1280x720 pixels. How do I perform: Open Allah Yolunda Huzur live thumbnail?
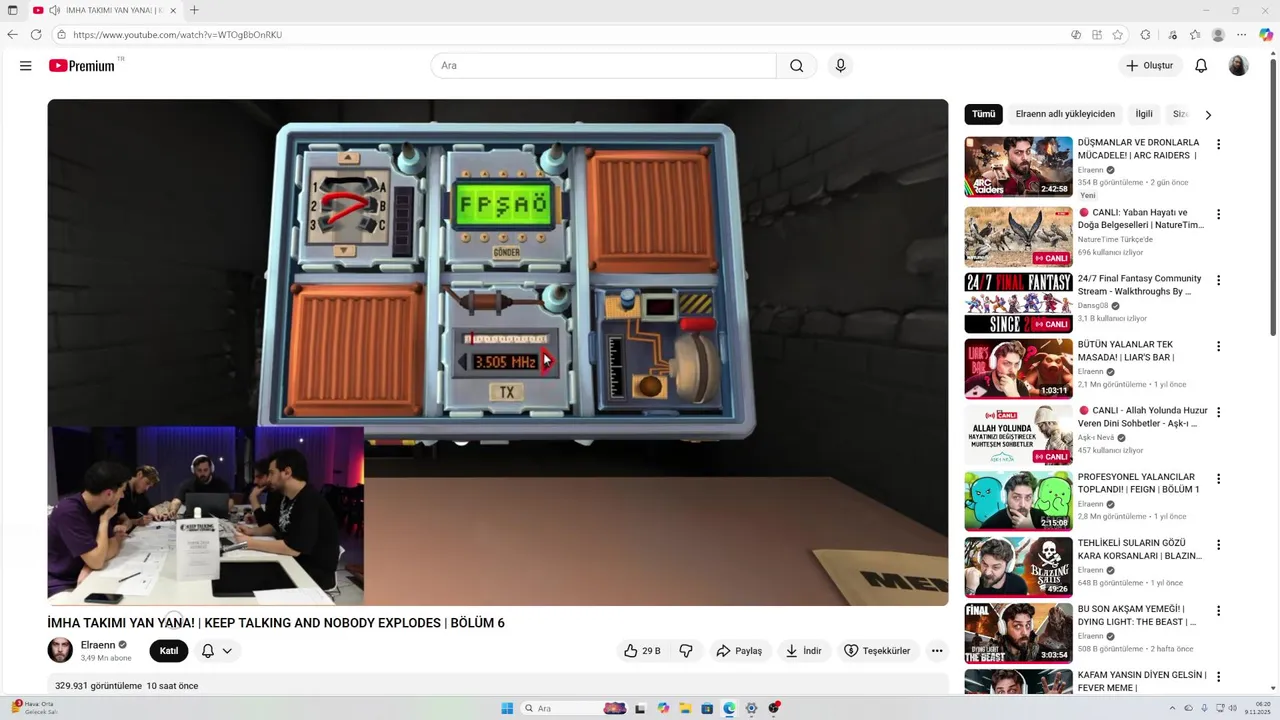pyautogui.click(x=1018, y=434)
